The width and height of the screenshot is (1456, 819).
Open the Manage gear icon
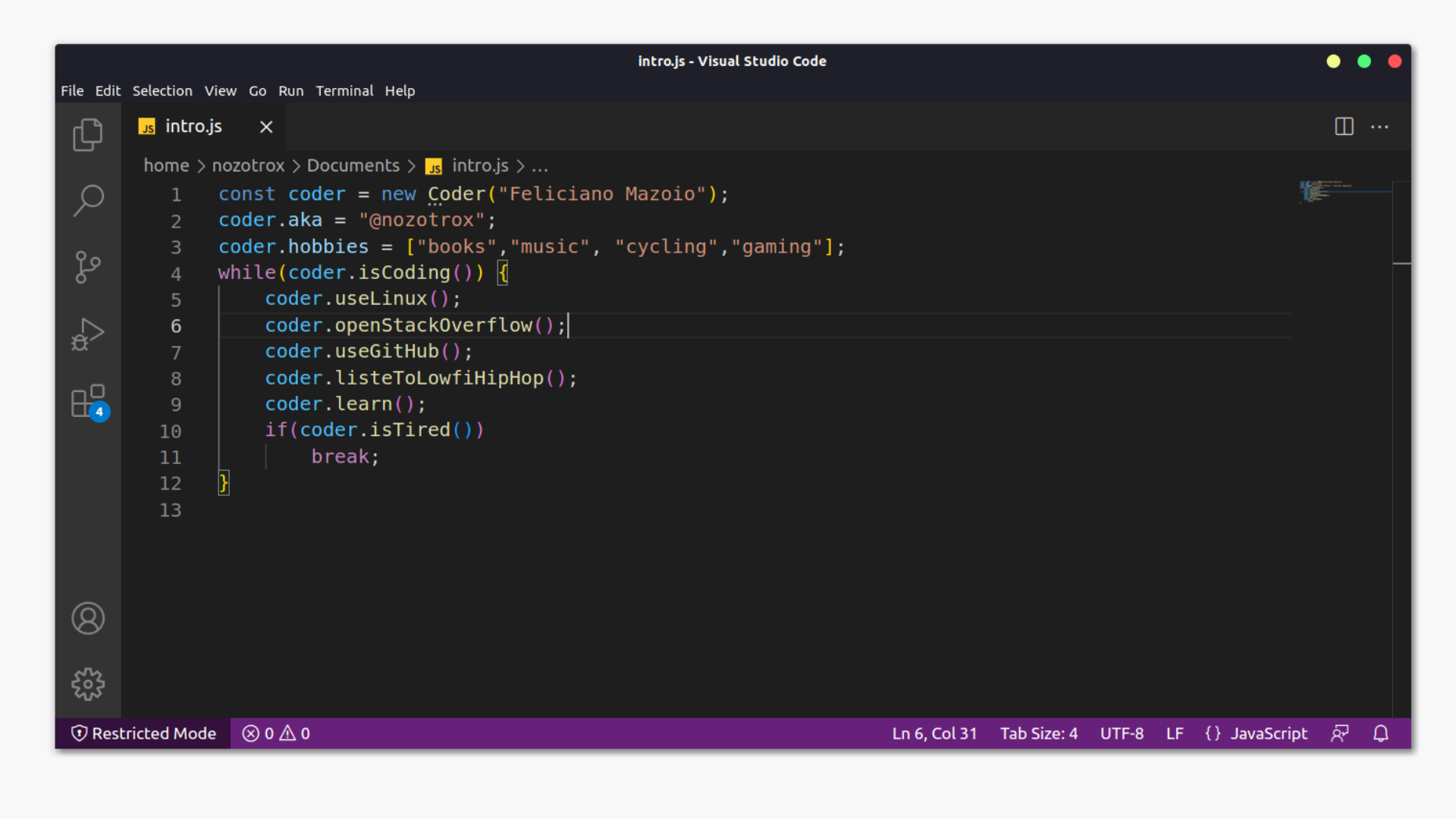pyautogui.click(x=88, y=684)
